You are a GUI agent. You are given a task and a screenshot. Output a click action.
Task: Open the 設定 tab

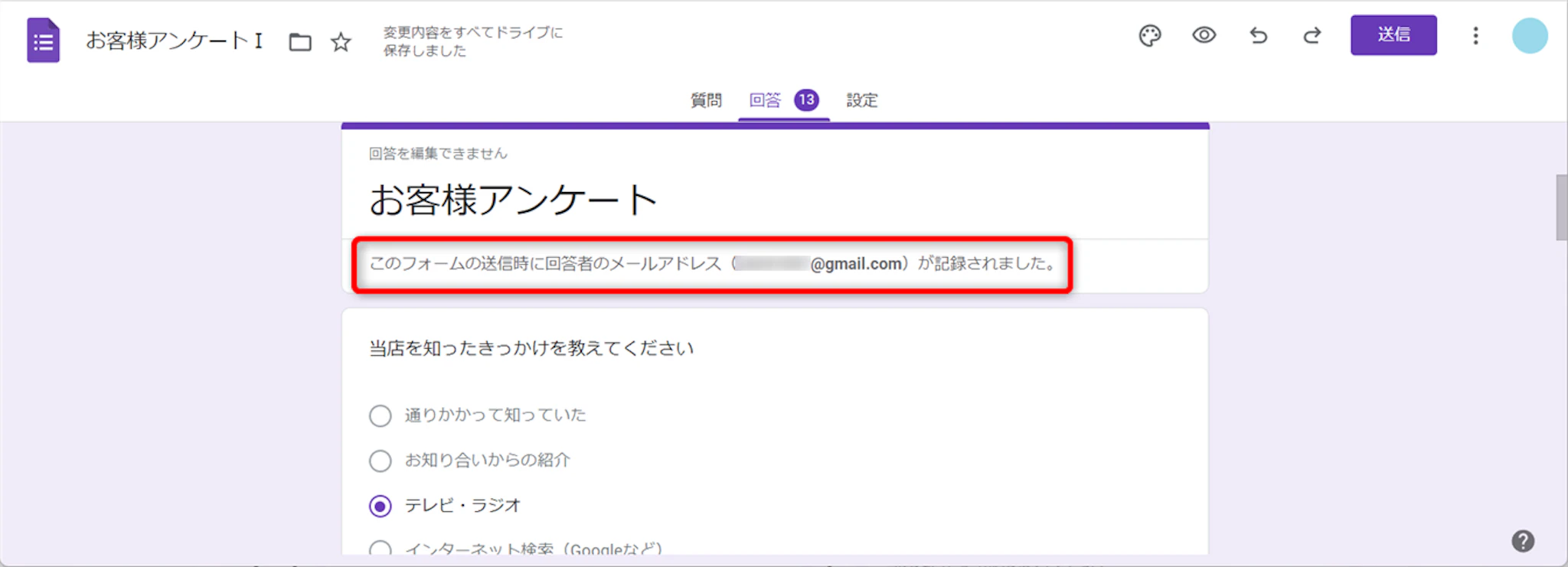[861, 100]
